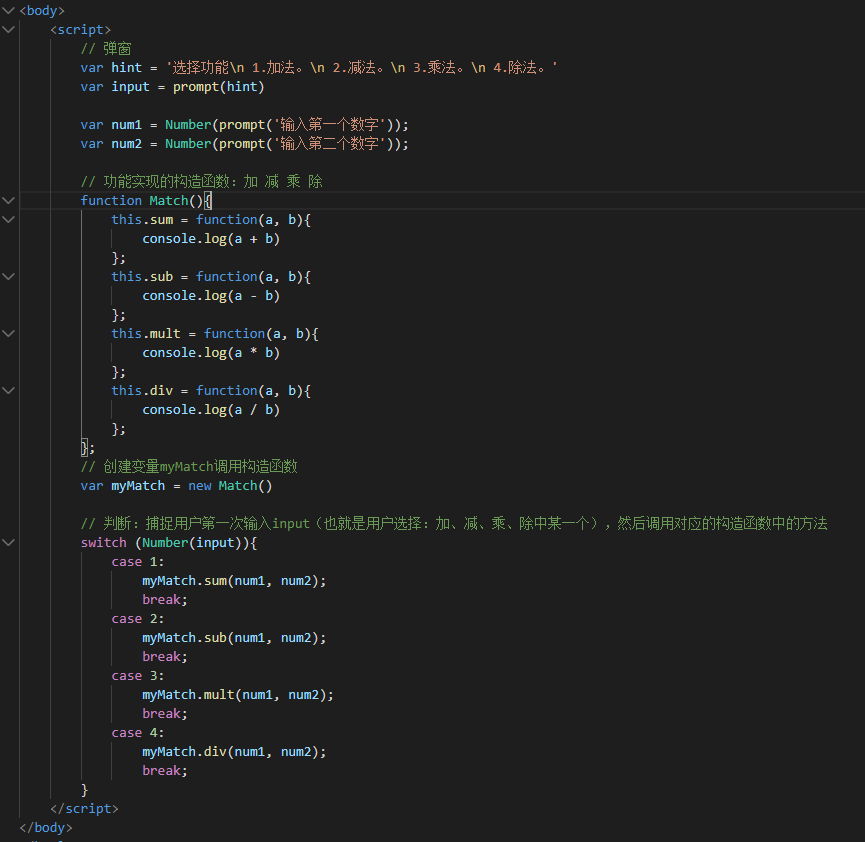Click 'break;' under case 4

165,771
